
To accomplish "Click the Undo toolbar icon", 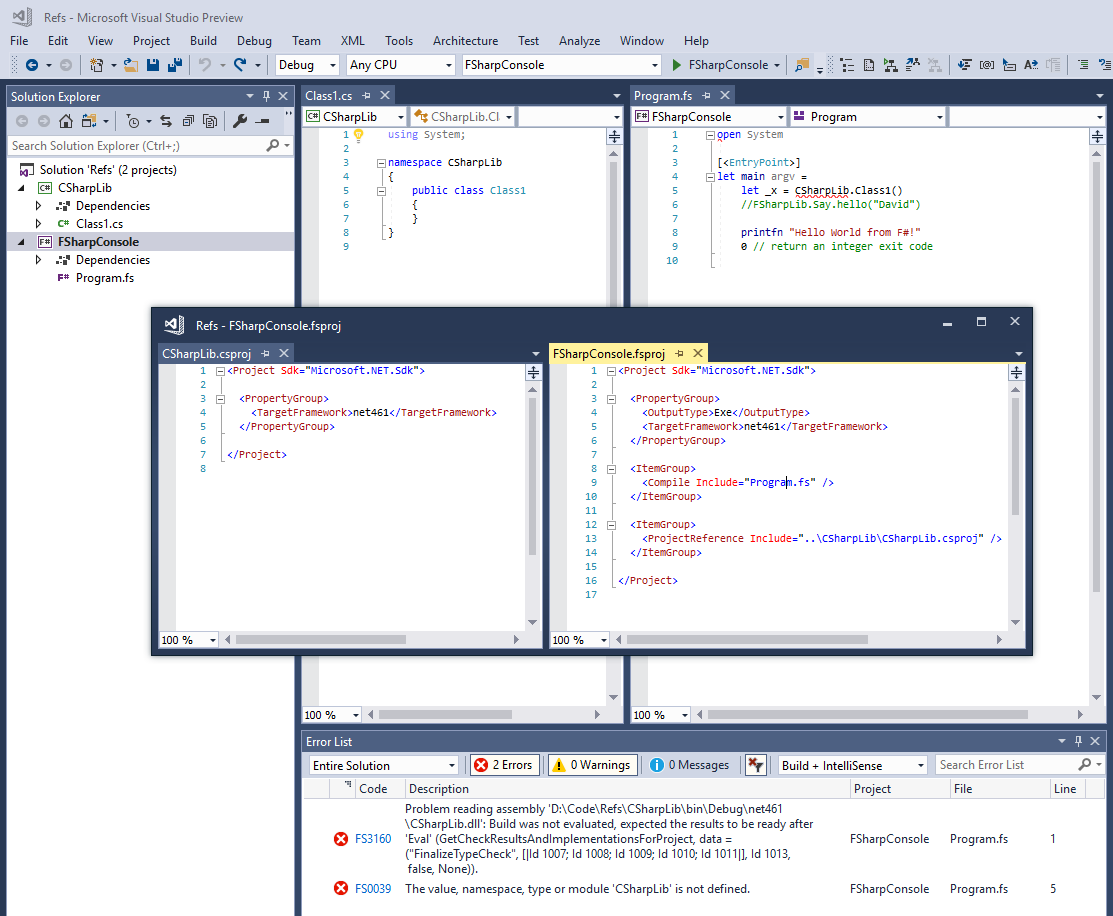I will tap(204, 65).
